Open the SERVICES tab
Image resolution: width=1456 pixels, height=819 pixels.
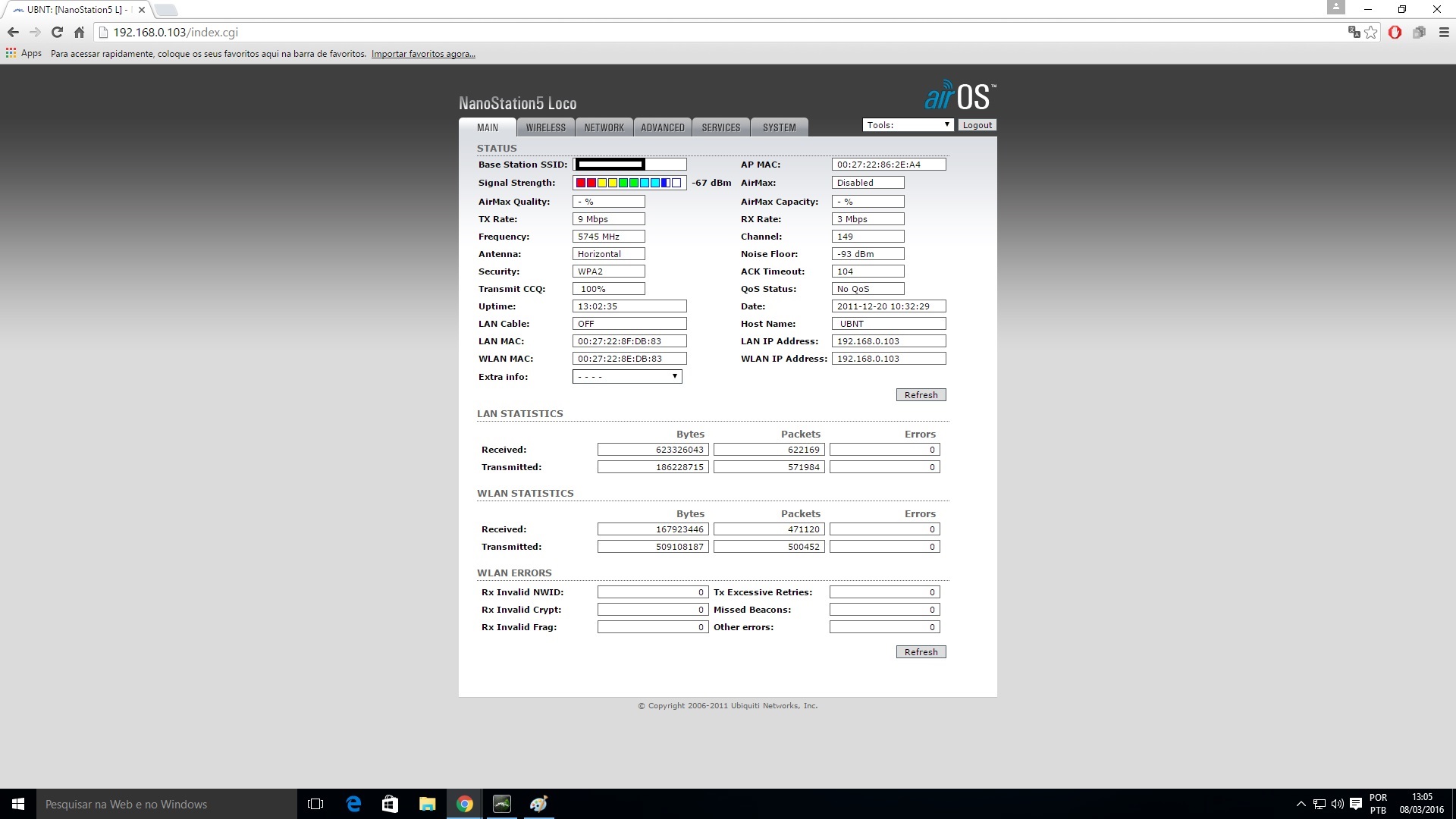coord(721,127)
